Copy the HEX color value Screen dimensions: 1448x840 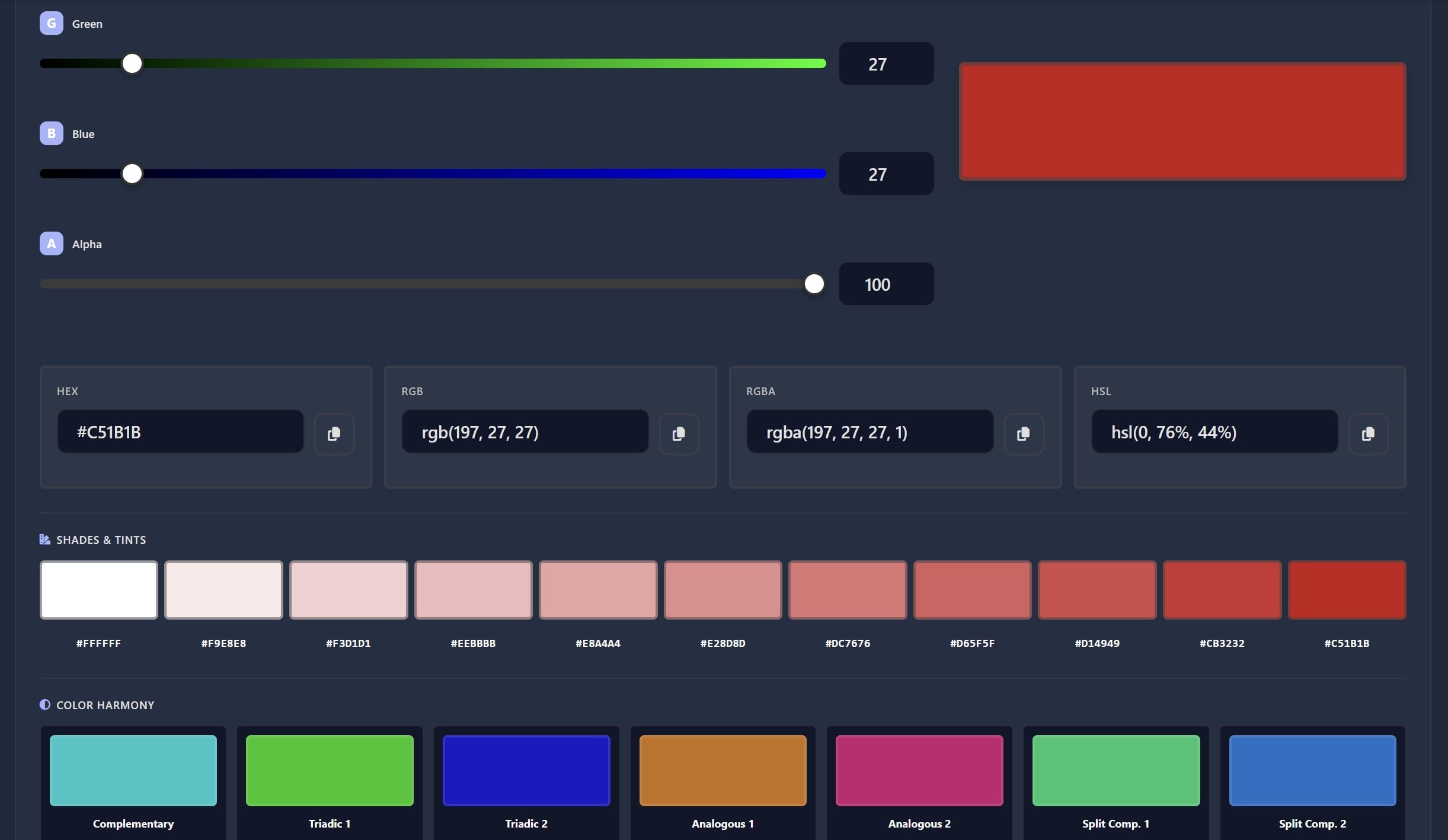click(334, 433)
